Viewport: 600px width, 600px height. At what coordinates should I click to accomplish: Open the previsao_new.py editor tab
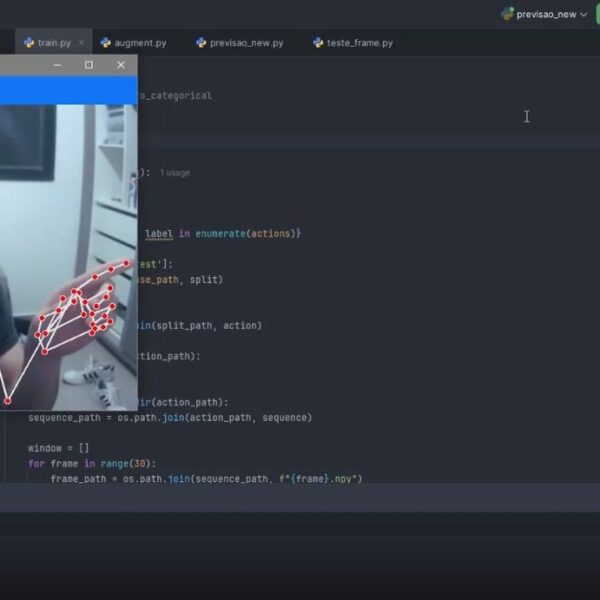coord(246,43)
